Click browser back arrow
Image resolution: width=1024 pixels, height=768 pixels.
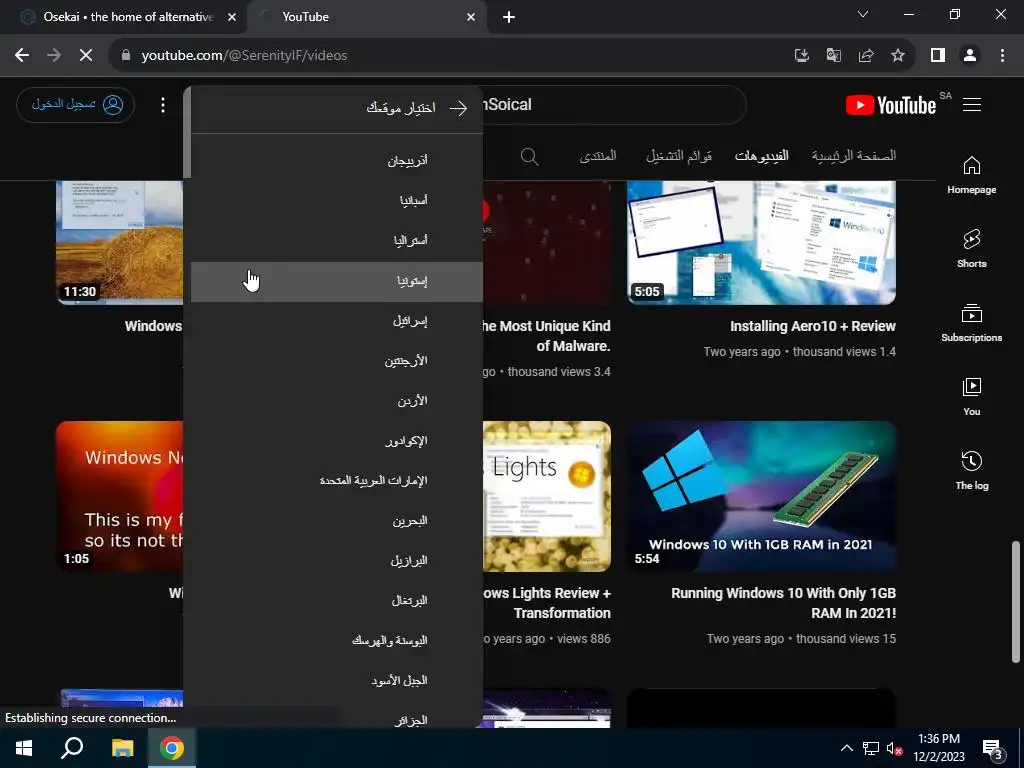(22, 56)
